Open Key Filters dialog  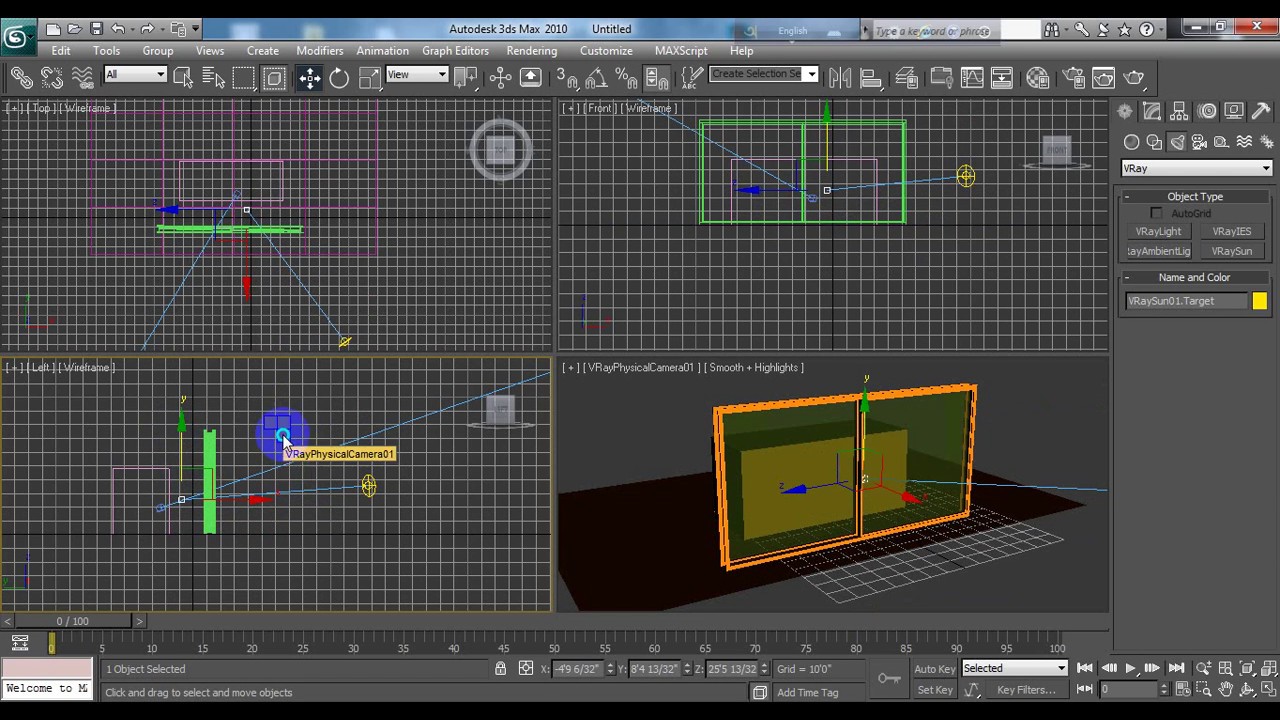[x=1025, y=690]
